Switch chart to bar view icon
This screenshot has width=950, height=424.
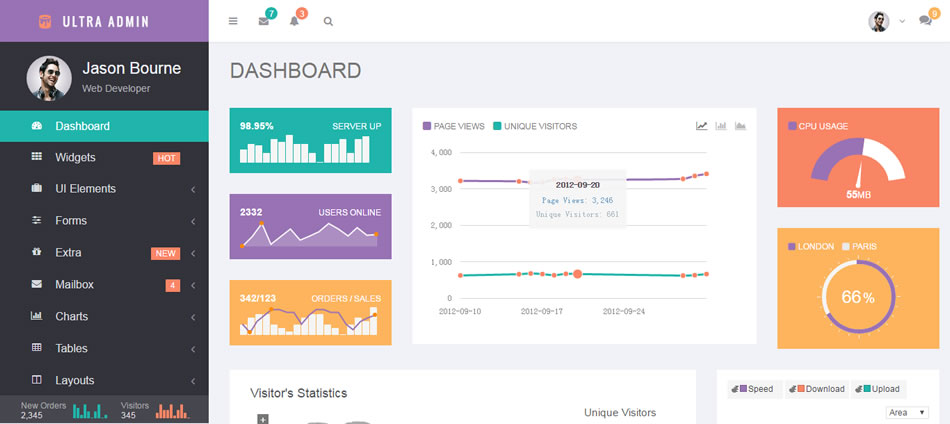(721, 126)
